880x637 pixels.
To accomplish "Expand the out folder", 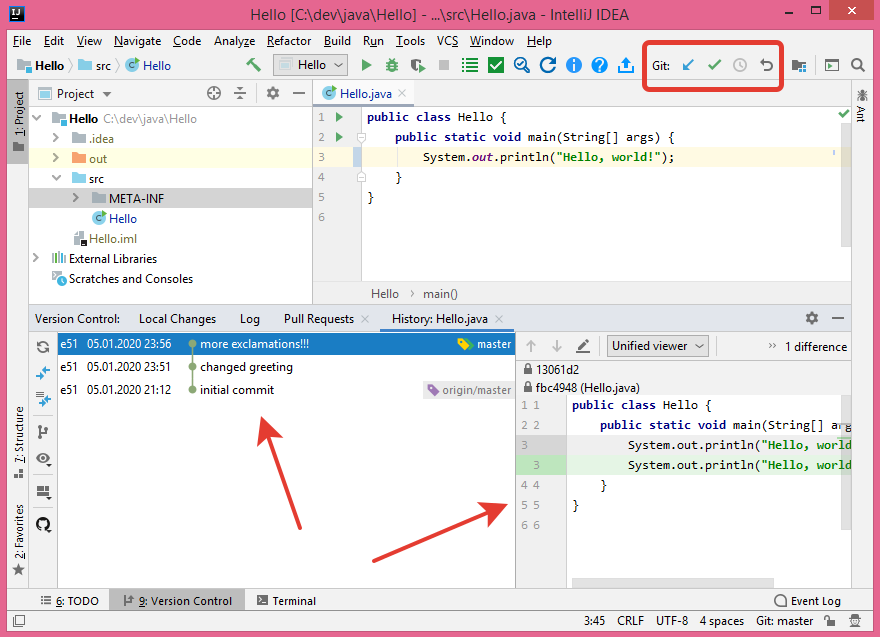I will click(55, 158).
